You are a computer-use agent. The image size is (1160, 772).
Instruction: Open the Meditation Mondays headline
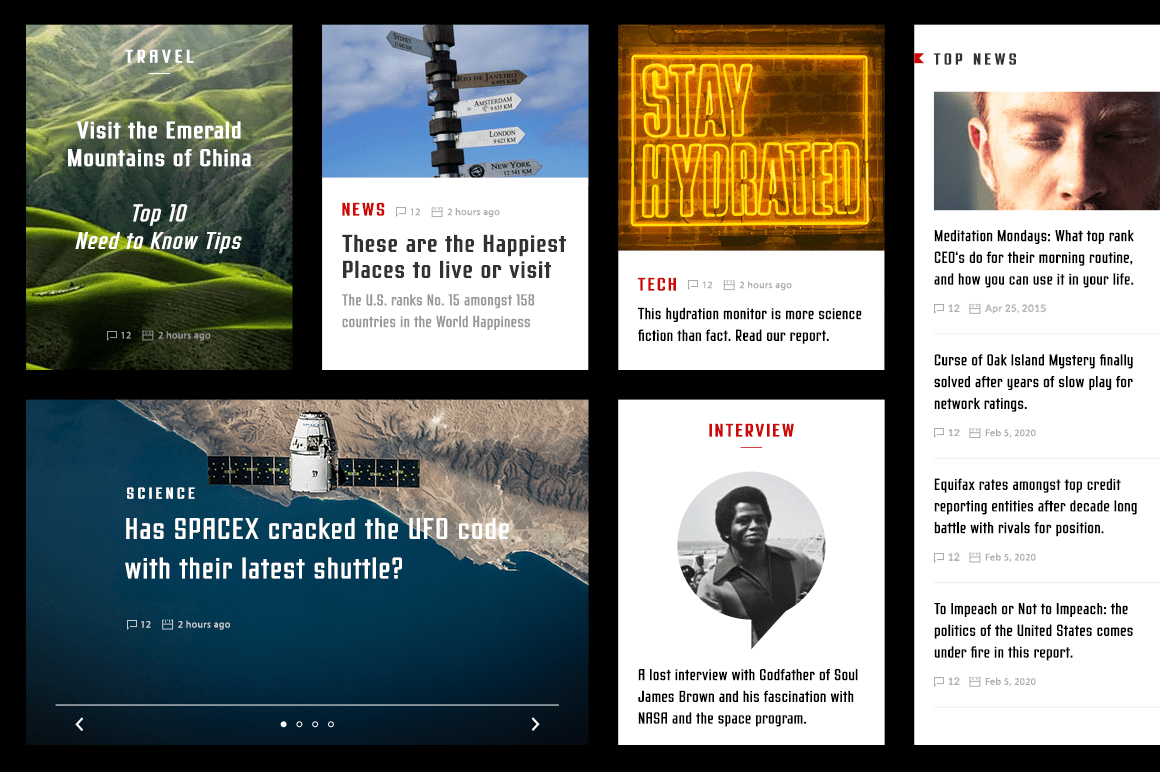coord(1033,257)
